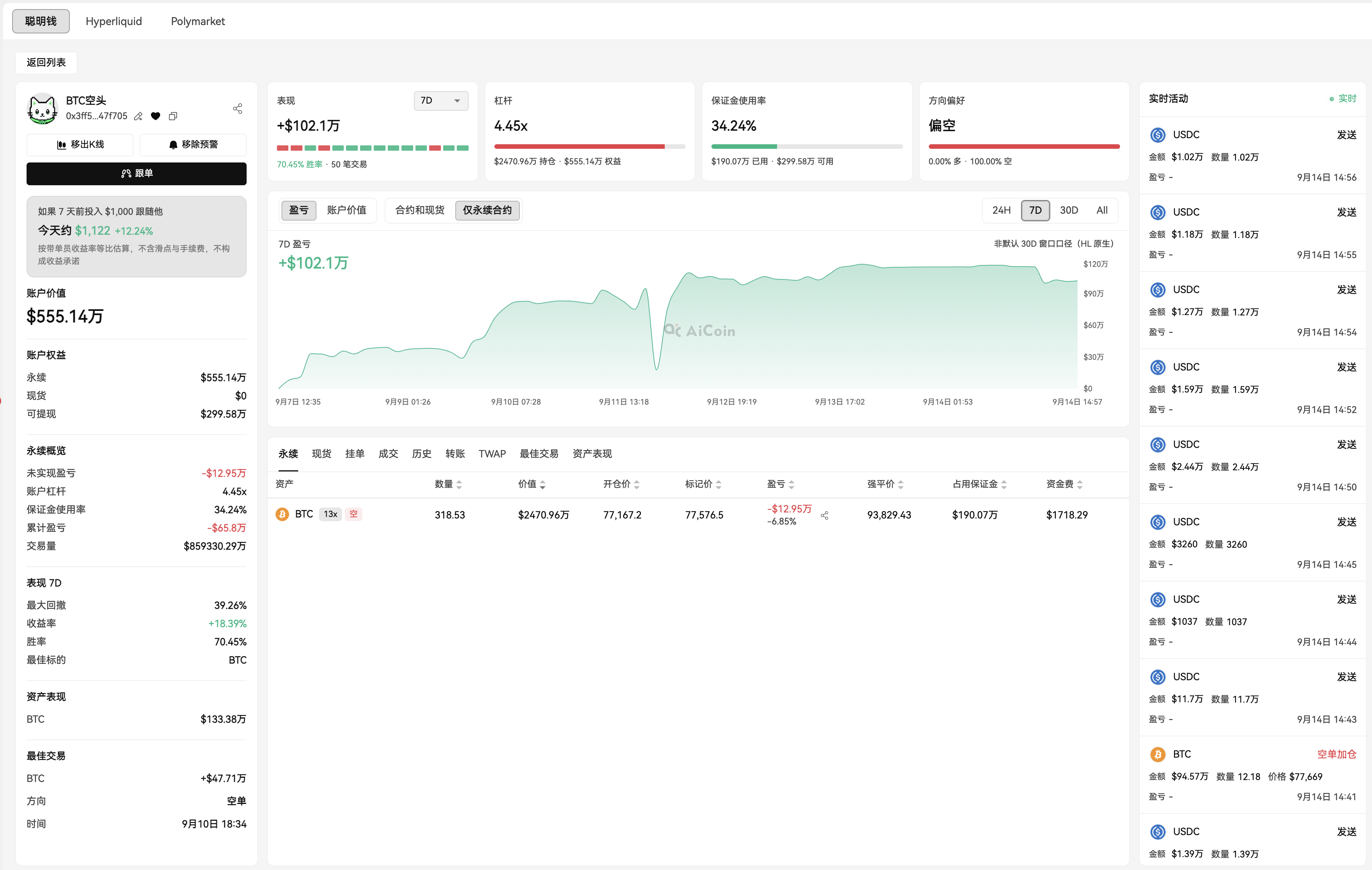Click the 累计盈亏 -$65.8万 value
Image resolution: width=1372 pixels, height=870 pixels.
pos(227,528)
